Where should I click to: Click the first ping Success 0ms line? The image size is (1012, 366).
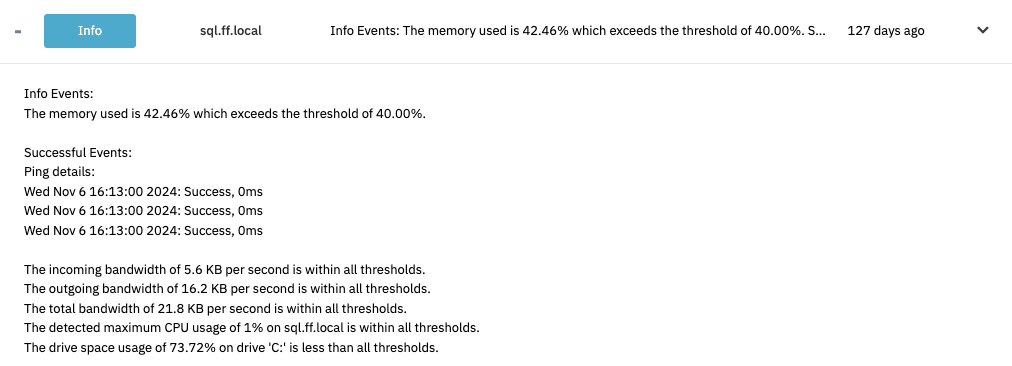click(x=143, y=192)
